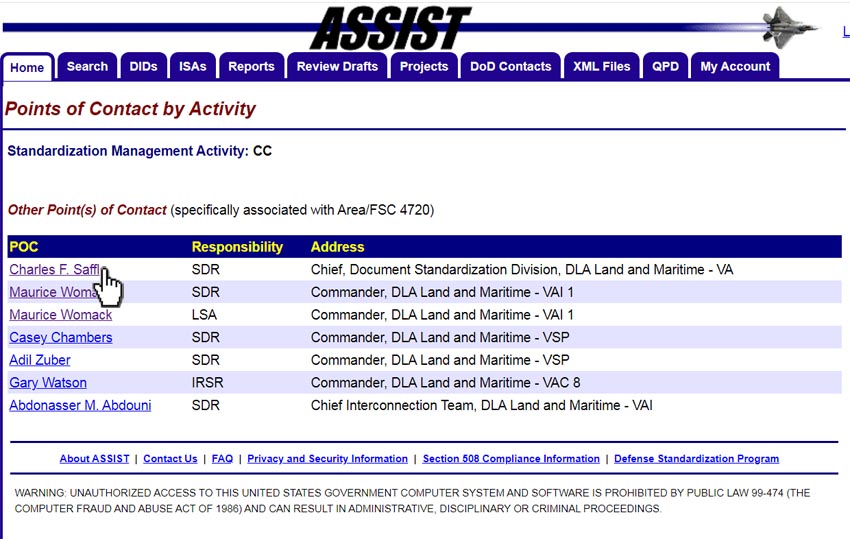The width and height of the screenshot is (850, 539).
Task: Click Maurice Womack LSA row link
Action: point(61,315)
